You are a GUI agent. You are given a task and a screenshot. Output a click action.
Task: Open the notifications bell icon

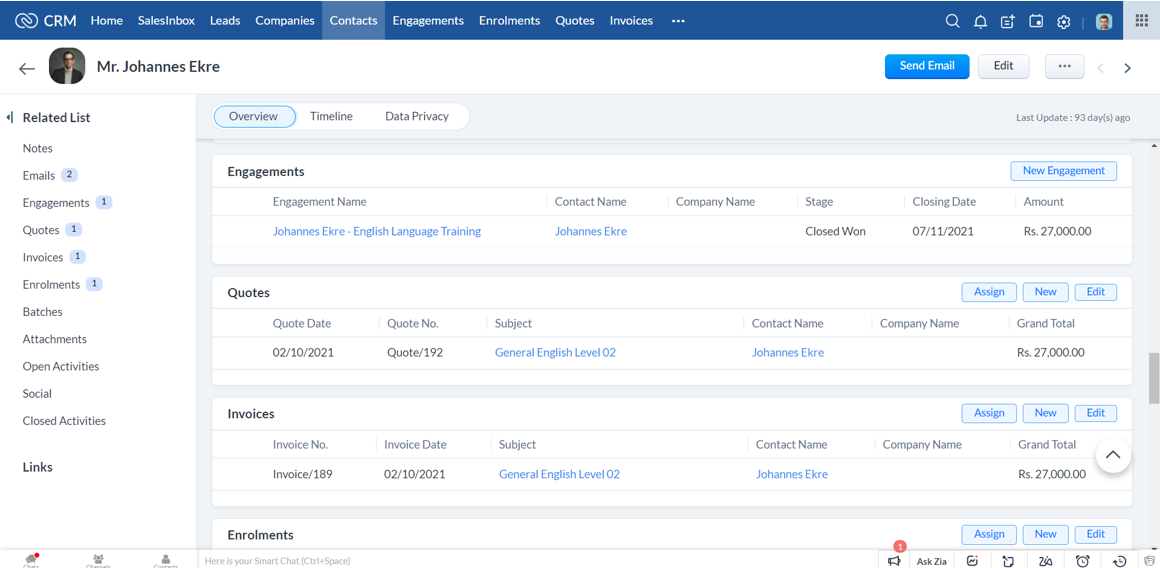pyautogui.click(x=980, y=21)
